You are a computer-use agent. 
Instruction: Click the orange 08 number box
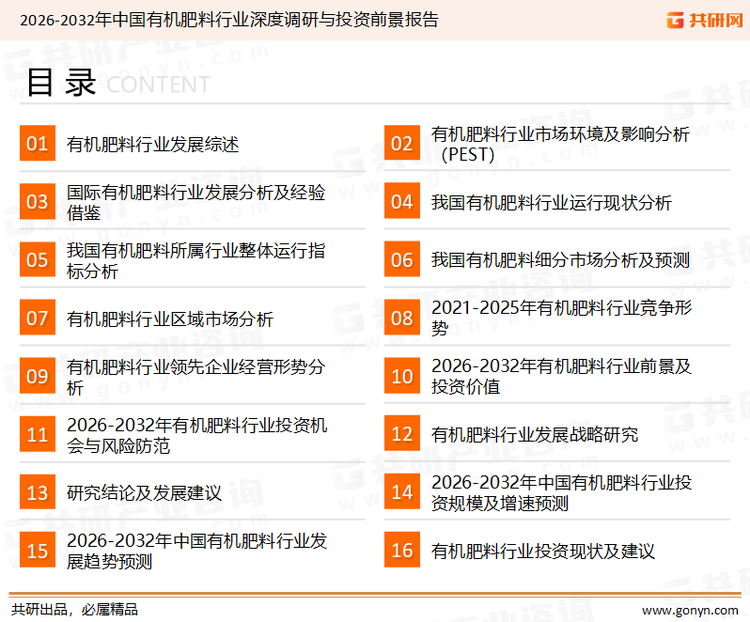coord(402,318)
